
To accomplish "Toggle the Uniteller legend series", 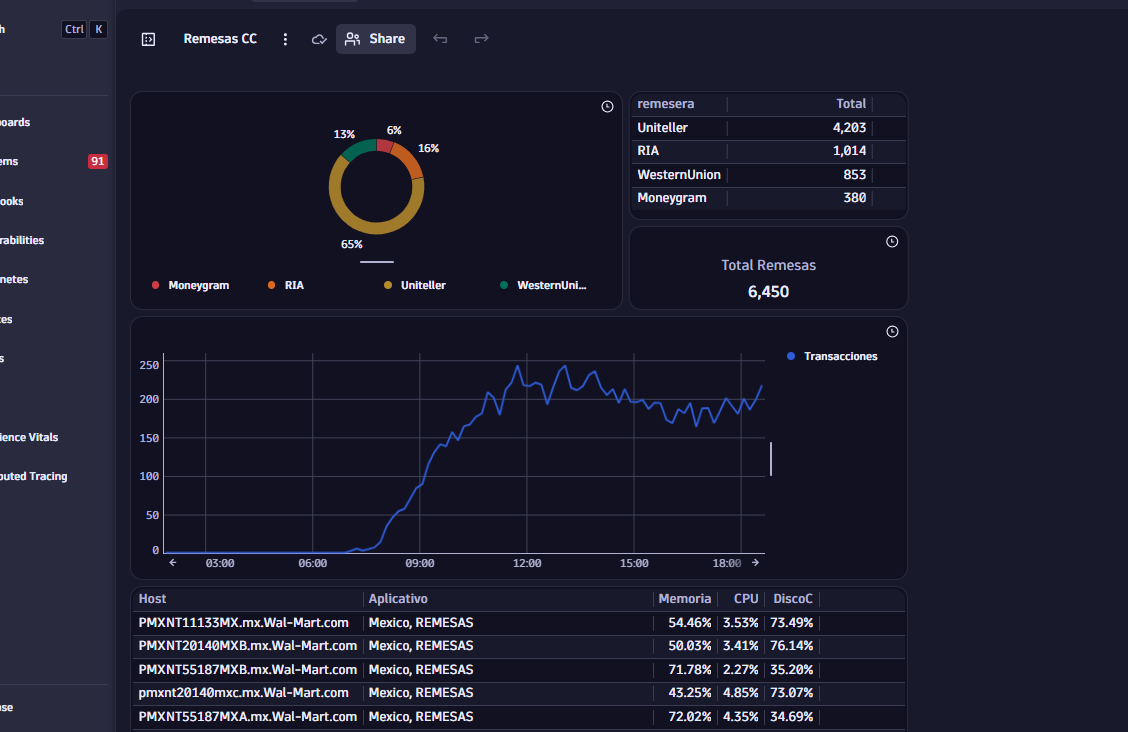I will click(x=415, y=285).
